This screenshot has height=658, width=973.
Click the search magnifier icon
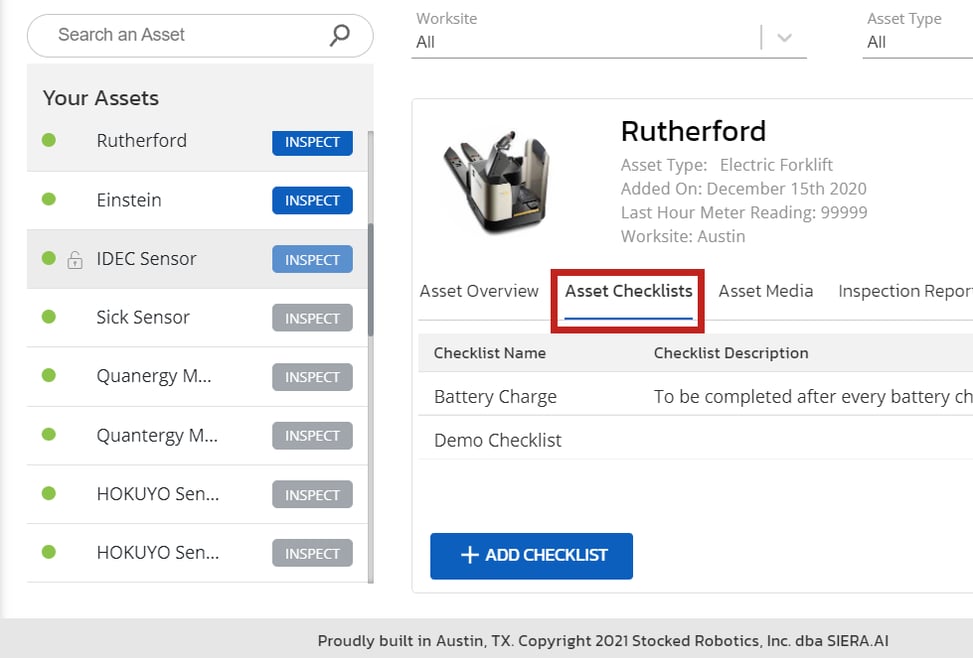[x=338, y=34]
